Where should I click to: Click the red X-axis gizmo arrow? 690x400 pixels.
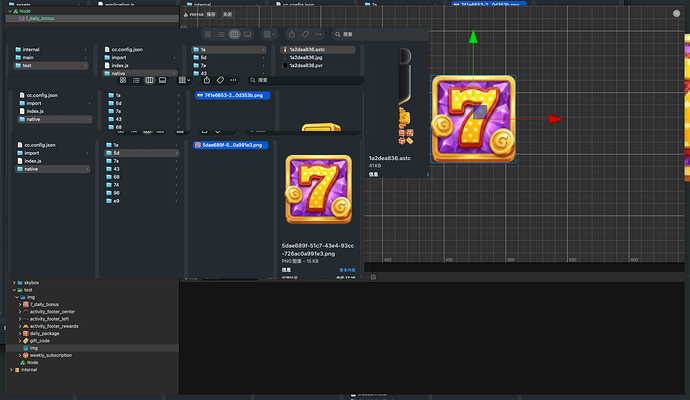555,119
